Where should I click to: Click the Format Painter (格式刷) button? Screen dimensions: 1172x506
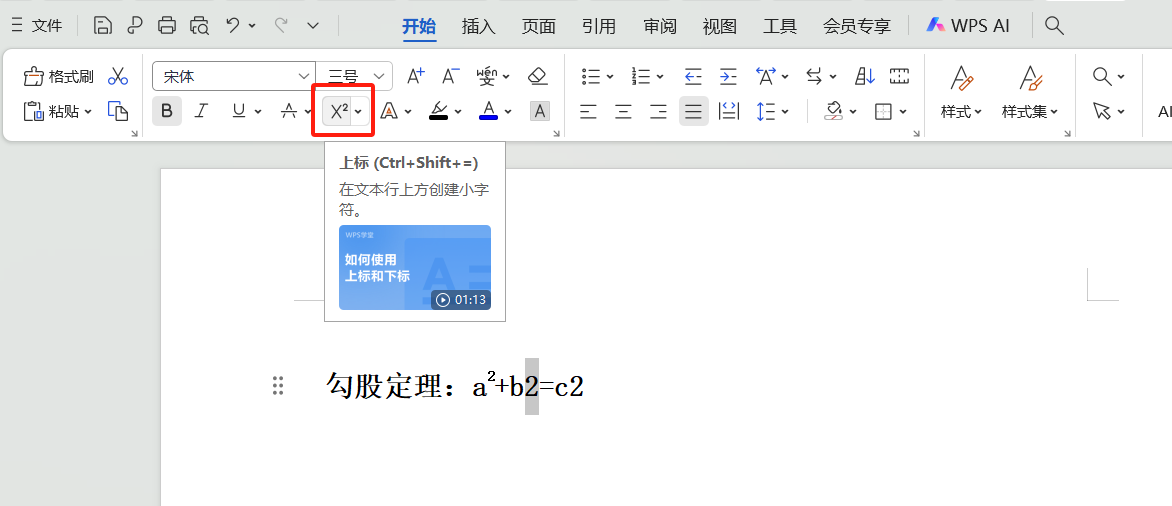[58, 76]
